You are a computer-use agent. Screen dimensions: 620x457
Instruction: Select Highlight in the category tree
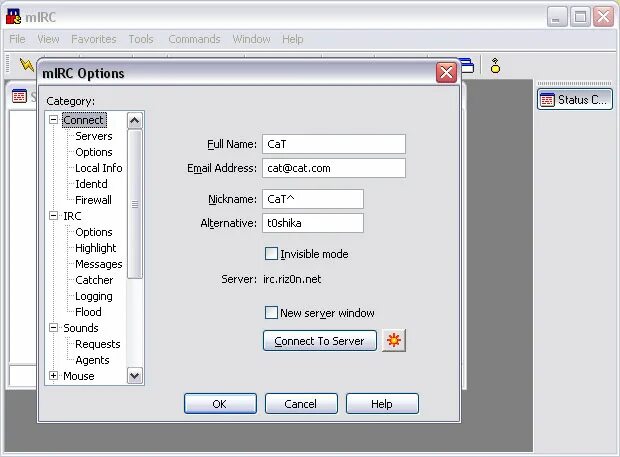click(96, 248)
